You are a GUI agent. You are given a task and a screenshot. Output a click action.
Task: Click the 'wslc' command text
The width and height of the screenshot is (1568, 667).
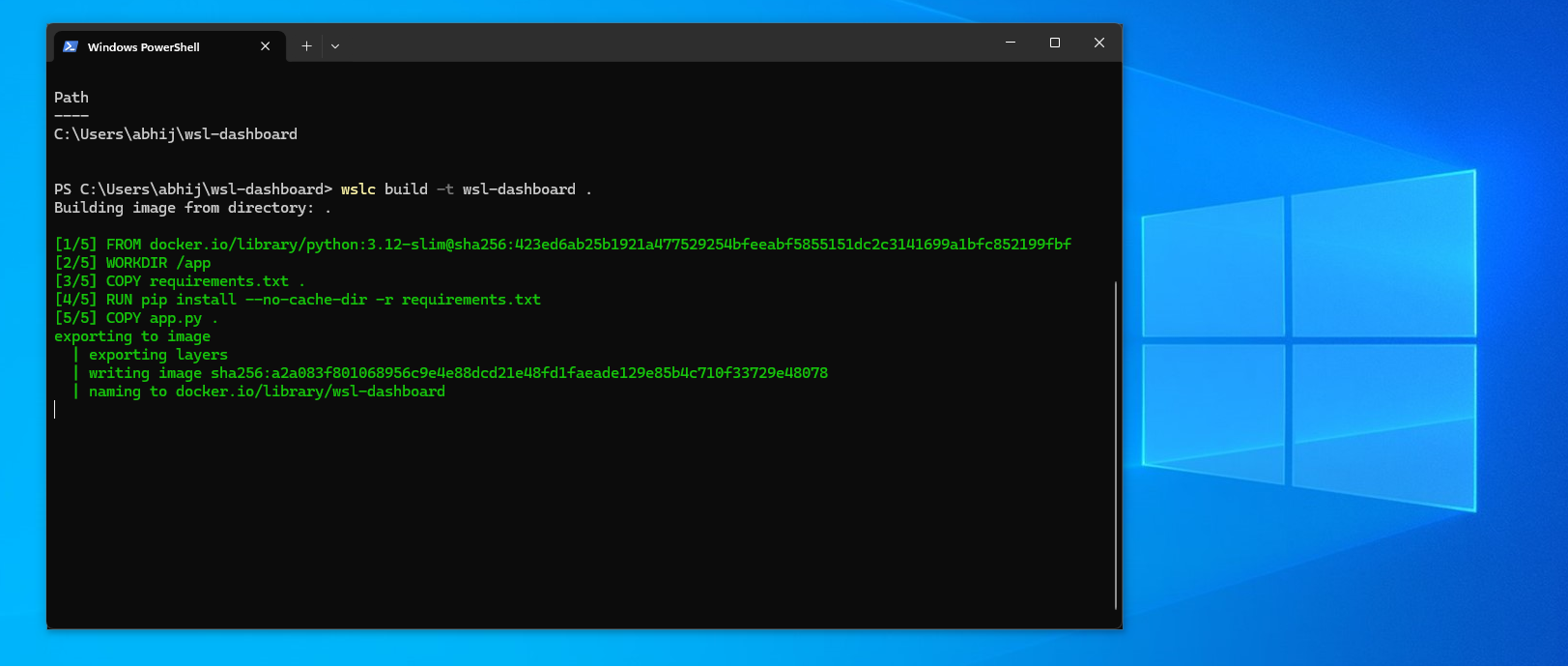coord(358,189)
